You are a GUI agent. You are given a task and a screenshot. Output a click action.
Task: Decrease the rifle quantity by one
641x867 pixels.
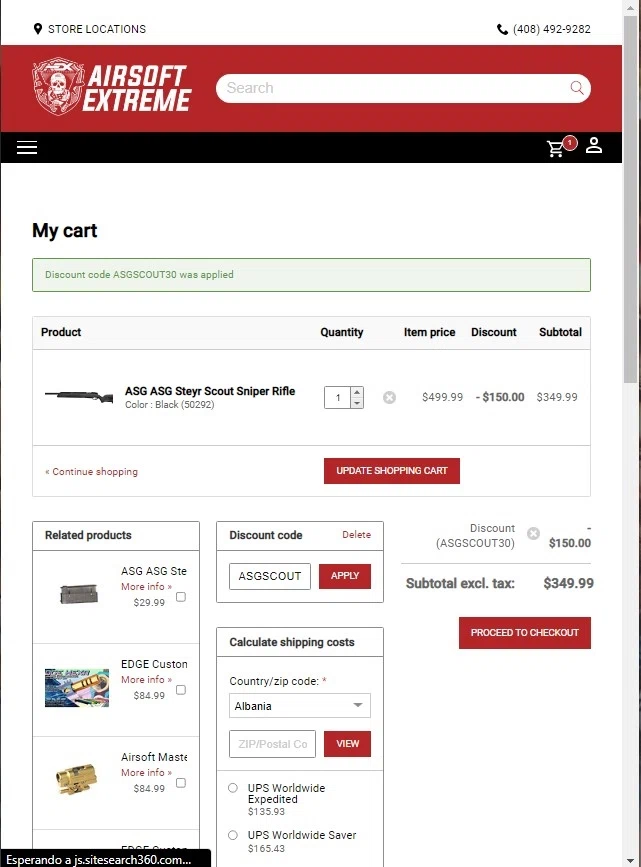(357, 403)
